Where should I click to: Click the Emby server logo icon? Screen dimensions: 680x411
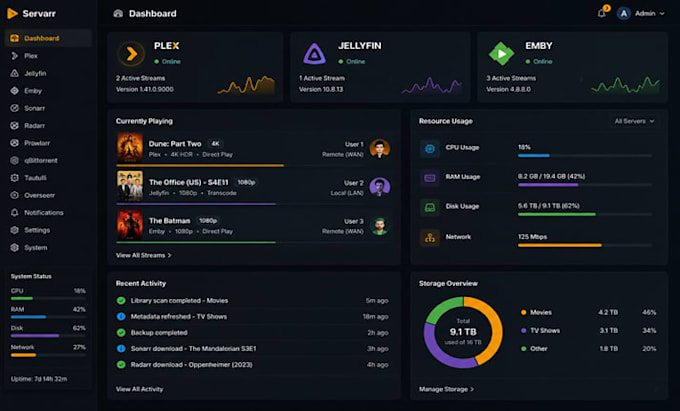pos(501,54)
